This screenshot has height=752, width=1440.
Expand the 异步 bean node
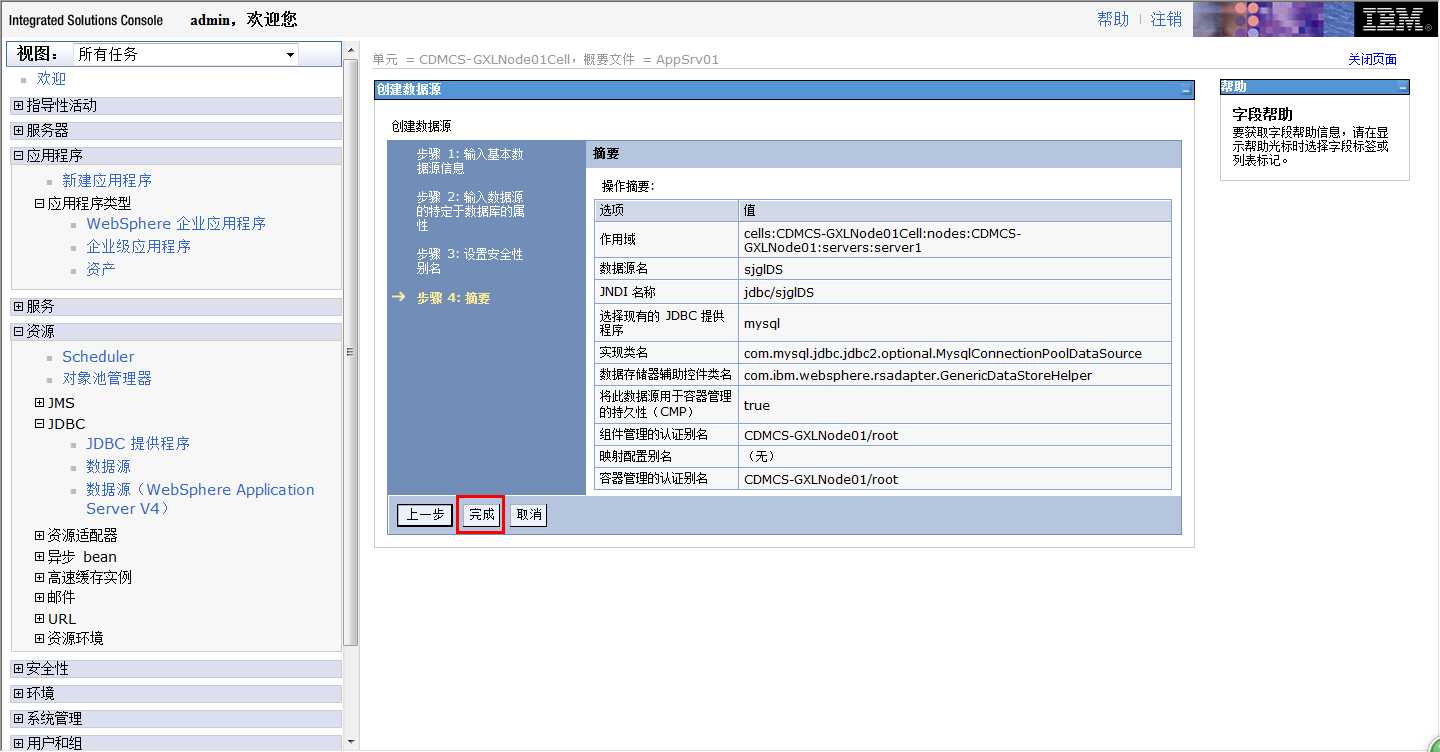click(x=40, y=557)
